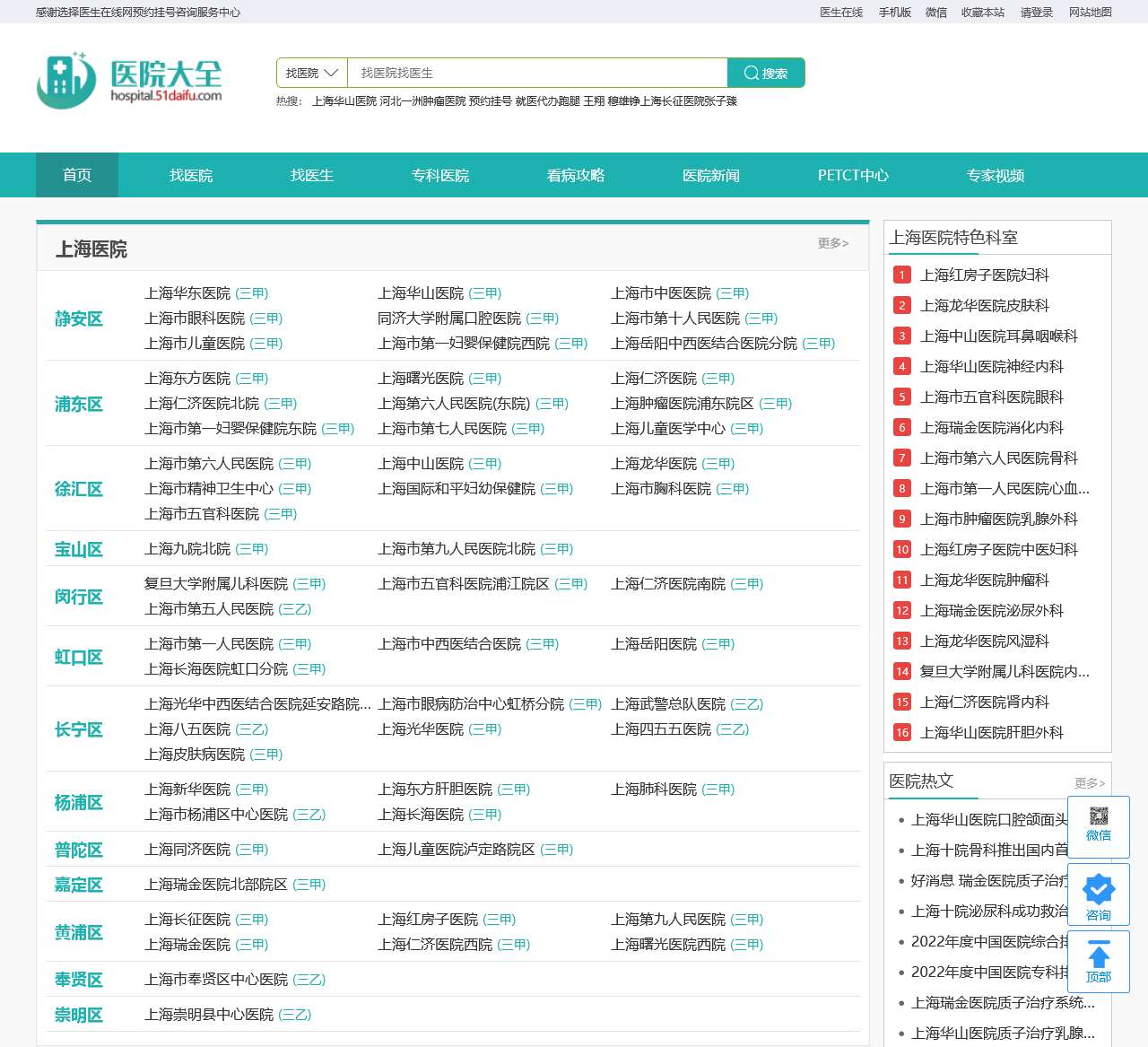1148x1047 pixels.
Task: Open 上海瑞金医院北部院区 hospital link
Action: coord(216,885)
